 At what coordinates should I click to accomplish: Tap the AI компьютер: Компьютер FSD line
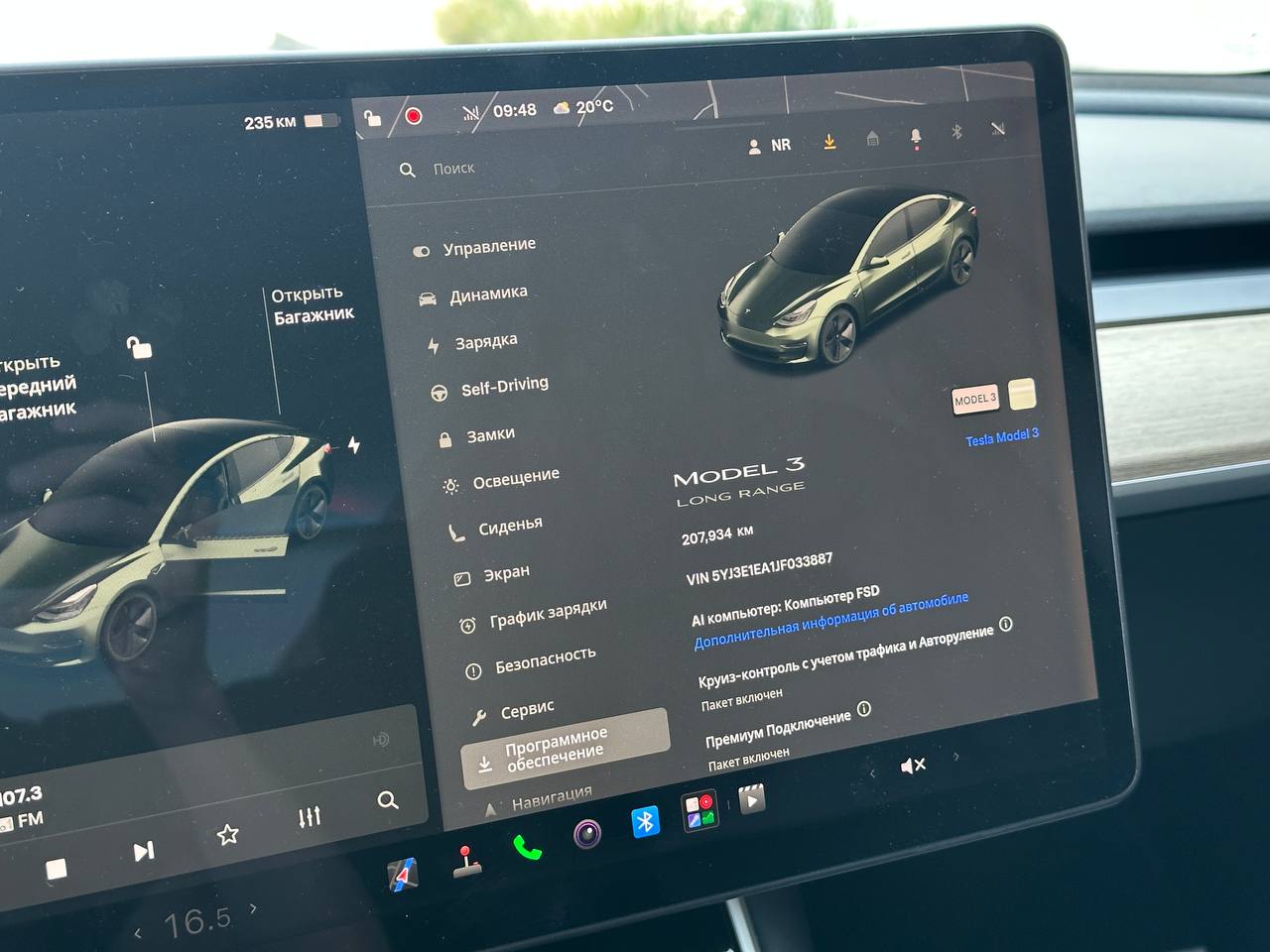pos(785,605)
